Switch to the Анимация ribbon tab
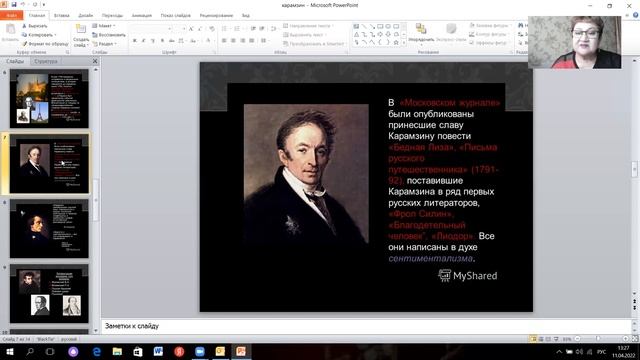The image size is (640, 360). (x=142, y=15)
